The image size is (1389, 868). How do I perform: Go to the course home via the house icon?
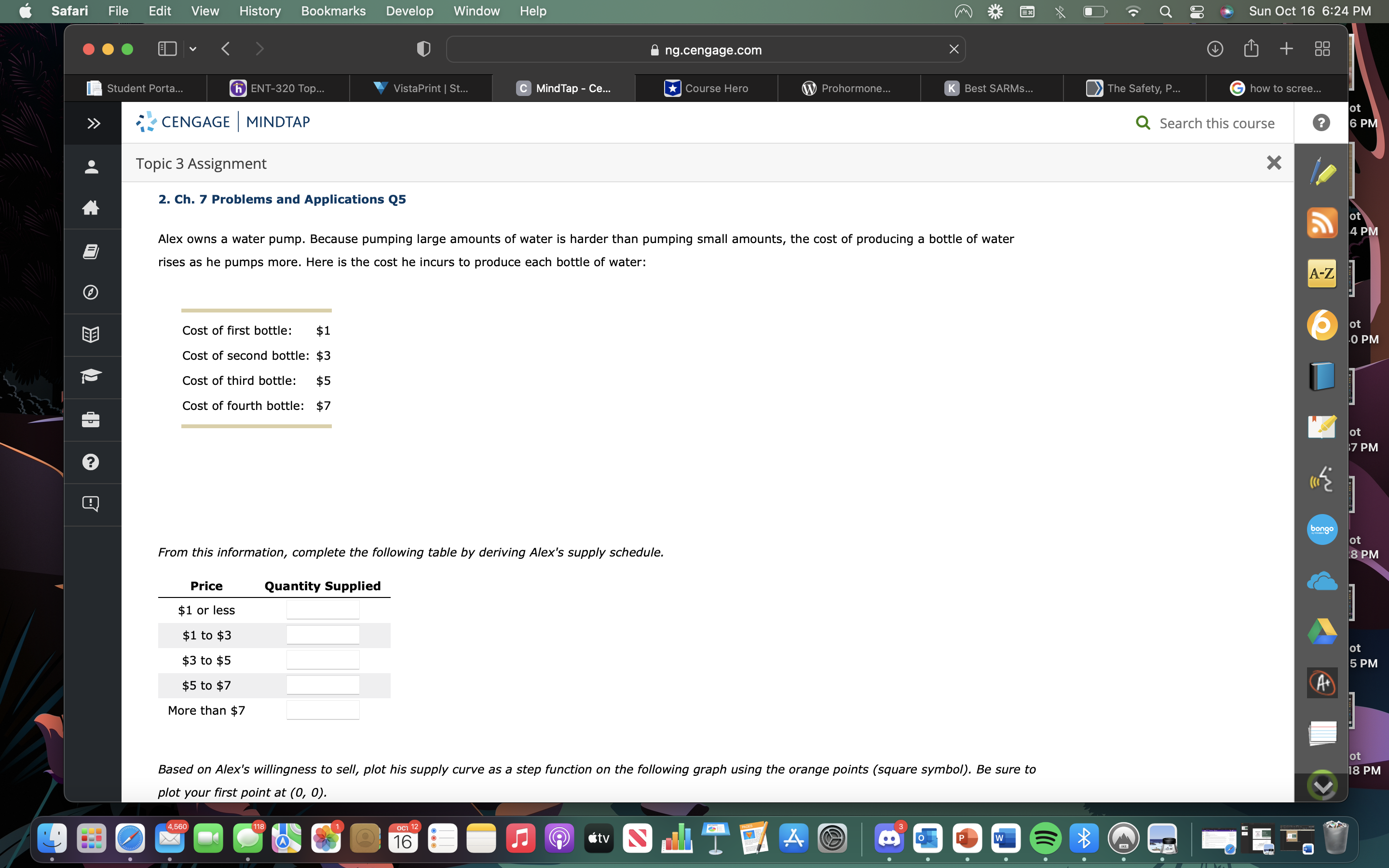(92, 208)
